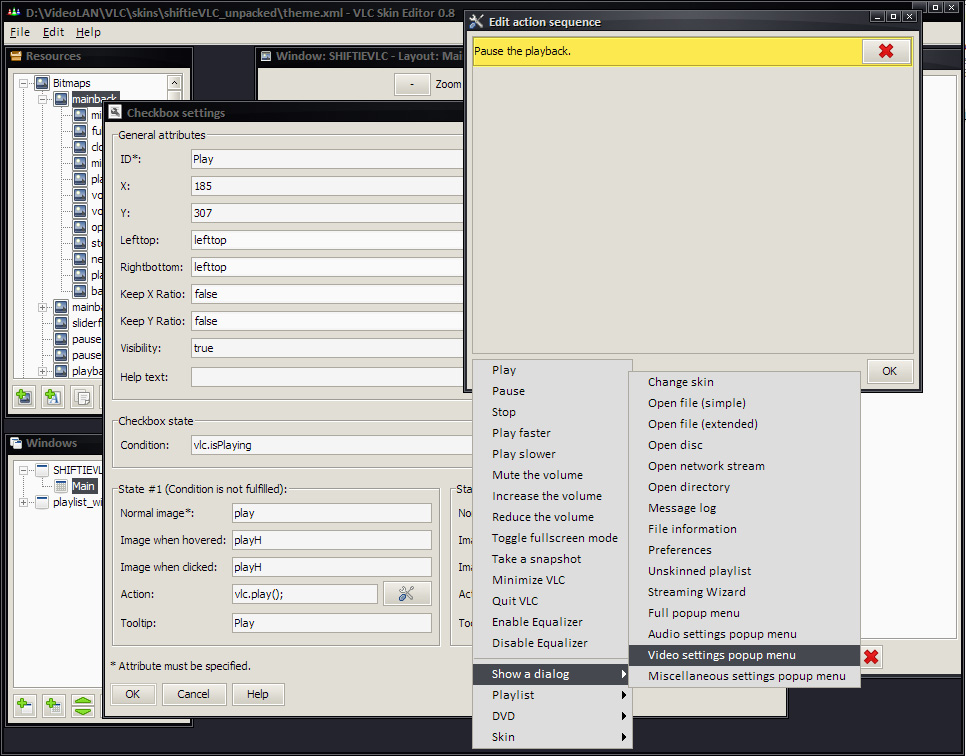Click the Checkbox settings dialog title icon
The height and width of the screenshot is (756, 966).
click(x=115, y=112)
